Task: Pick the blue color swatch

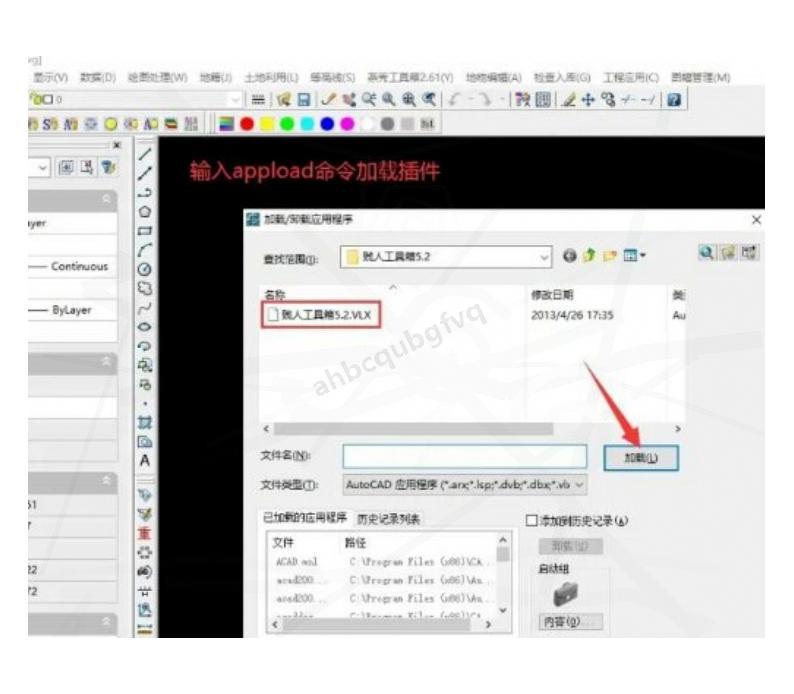Action: pos(328,124)
